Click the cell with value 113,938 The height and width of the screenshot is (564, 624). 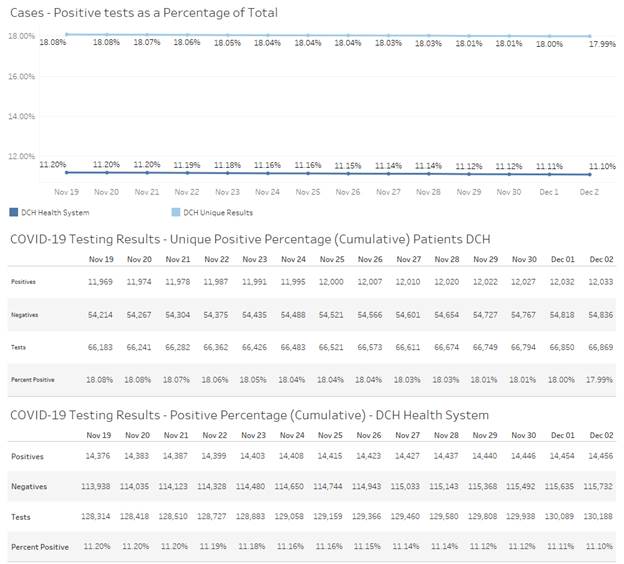click(96, 486)
